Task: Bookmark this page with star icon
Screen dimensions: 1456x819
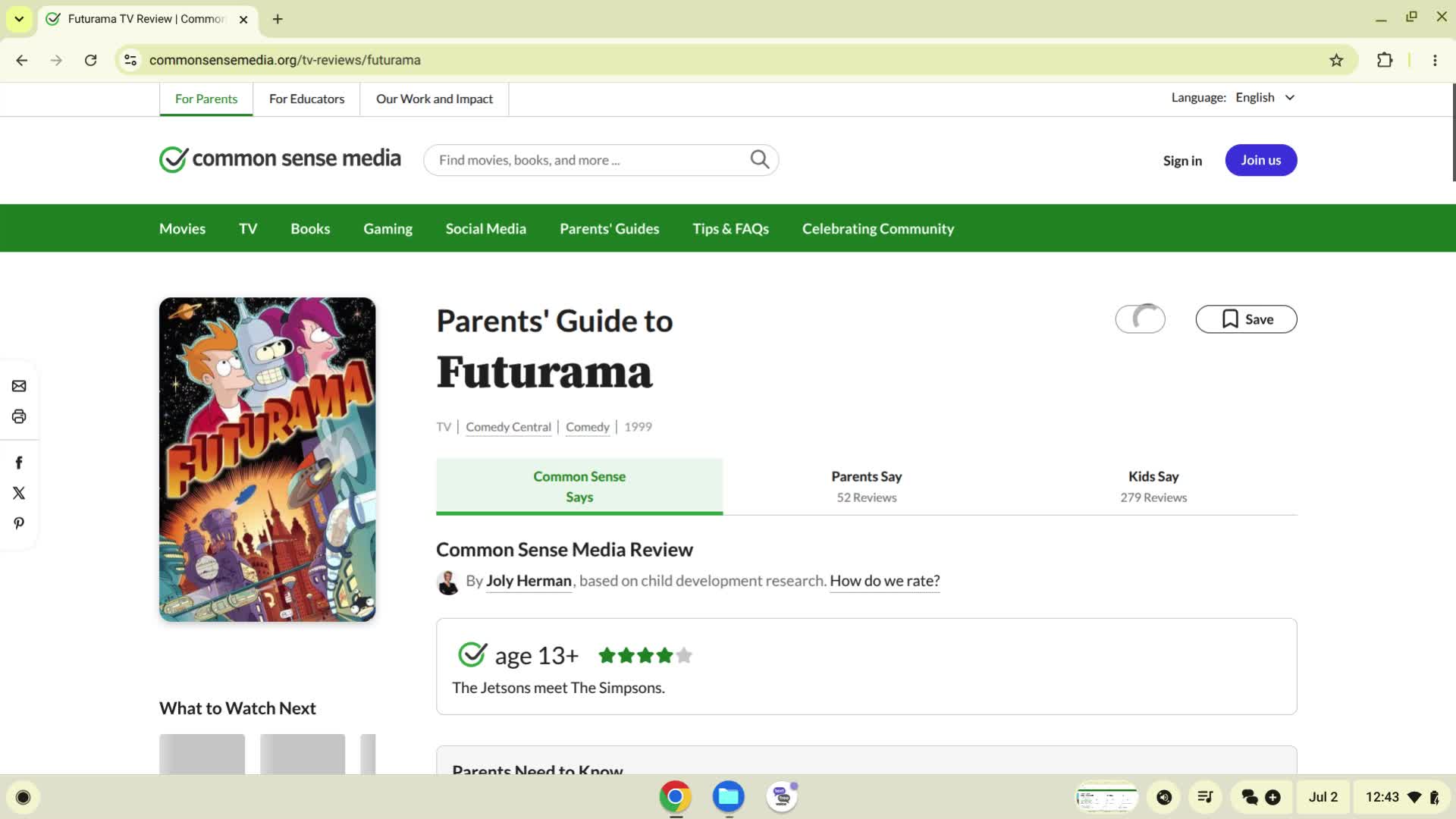Action: tap(1336, 60)
